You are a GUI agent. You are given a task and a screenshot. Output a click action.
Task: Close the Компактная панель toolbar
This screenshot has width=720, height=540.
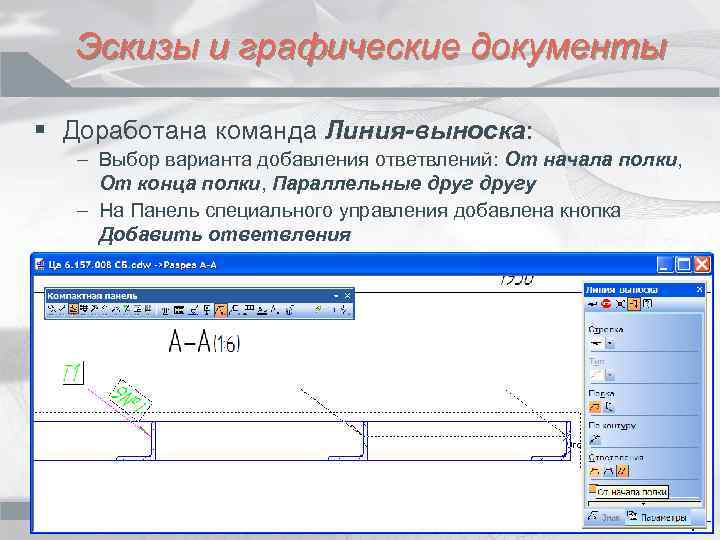[x=348, y=296]
